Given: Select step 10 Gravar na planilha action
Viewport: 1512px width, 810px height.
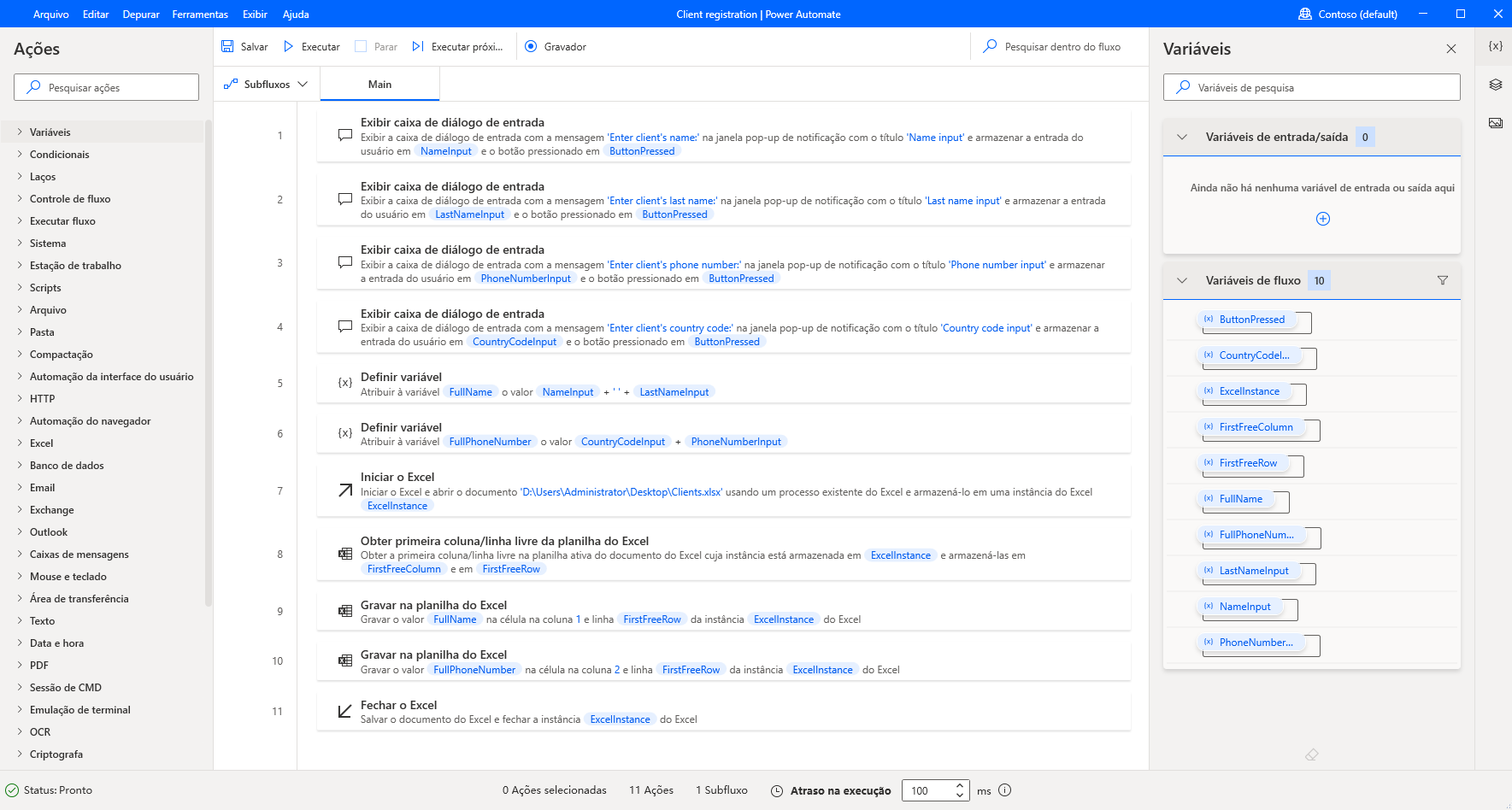Looking at the screenshot, I should click(724, 661).
